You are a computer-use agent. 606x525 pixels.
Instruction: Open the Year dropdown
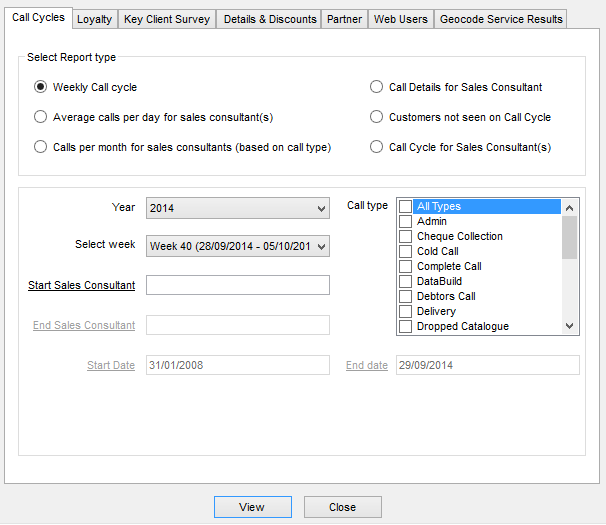coord(237,208)
